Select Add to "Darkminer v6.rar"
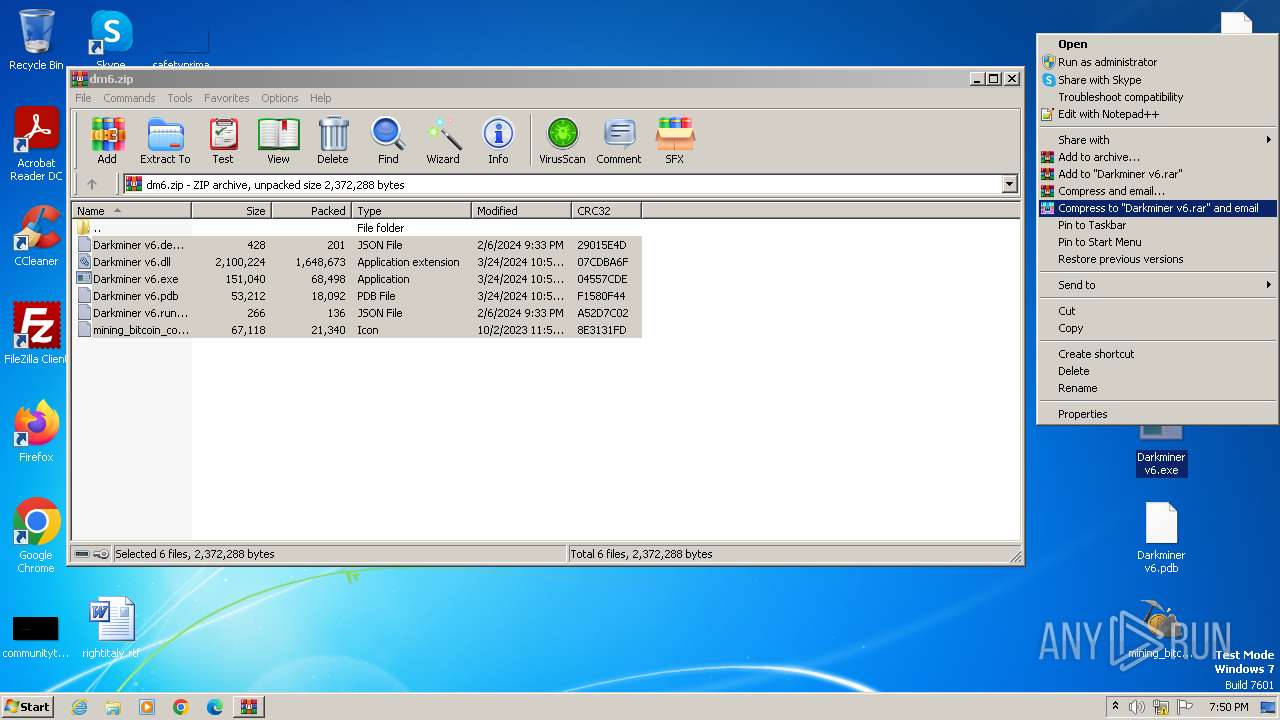Screen dimensions: 1280x720 pyautogui.click(x=1157, y=174)
